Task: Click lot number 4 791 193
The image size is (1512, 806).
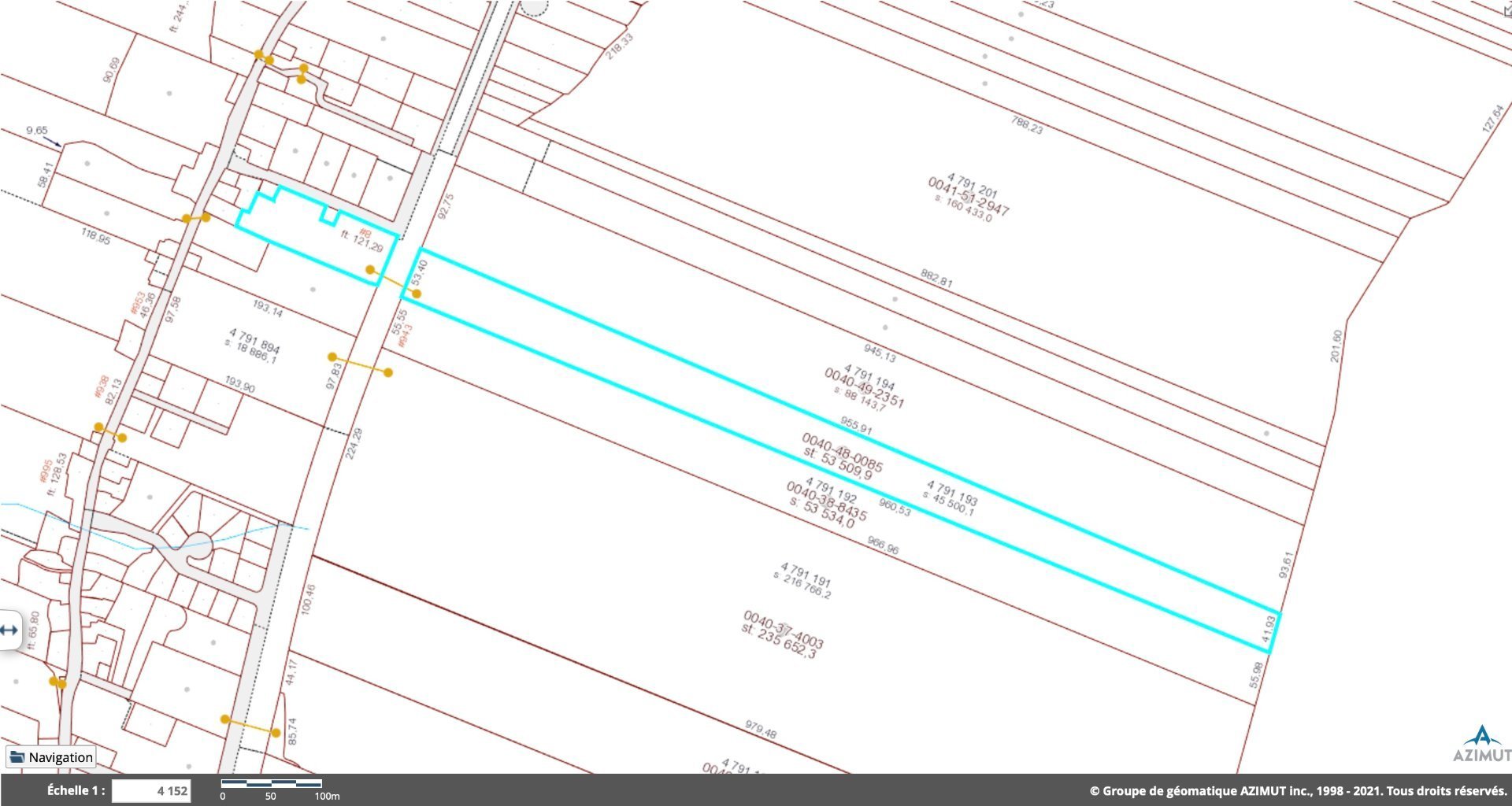Action: click(951, 493)
